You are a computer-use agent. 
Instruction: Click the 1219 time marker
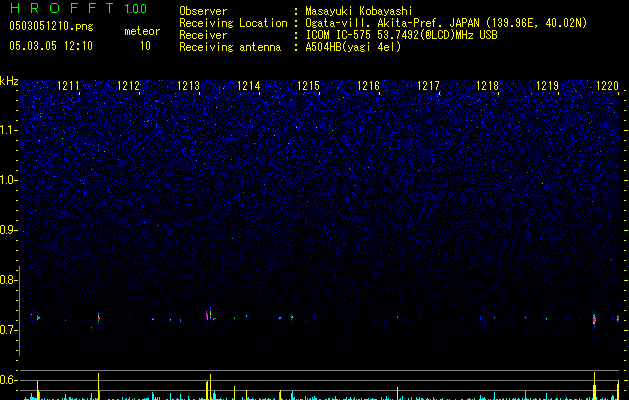click(x=548, y=86)
